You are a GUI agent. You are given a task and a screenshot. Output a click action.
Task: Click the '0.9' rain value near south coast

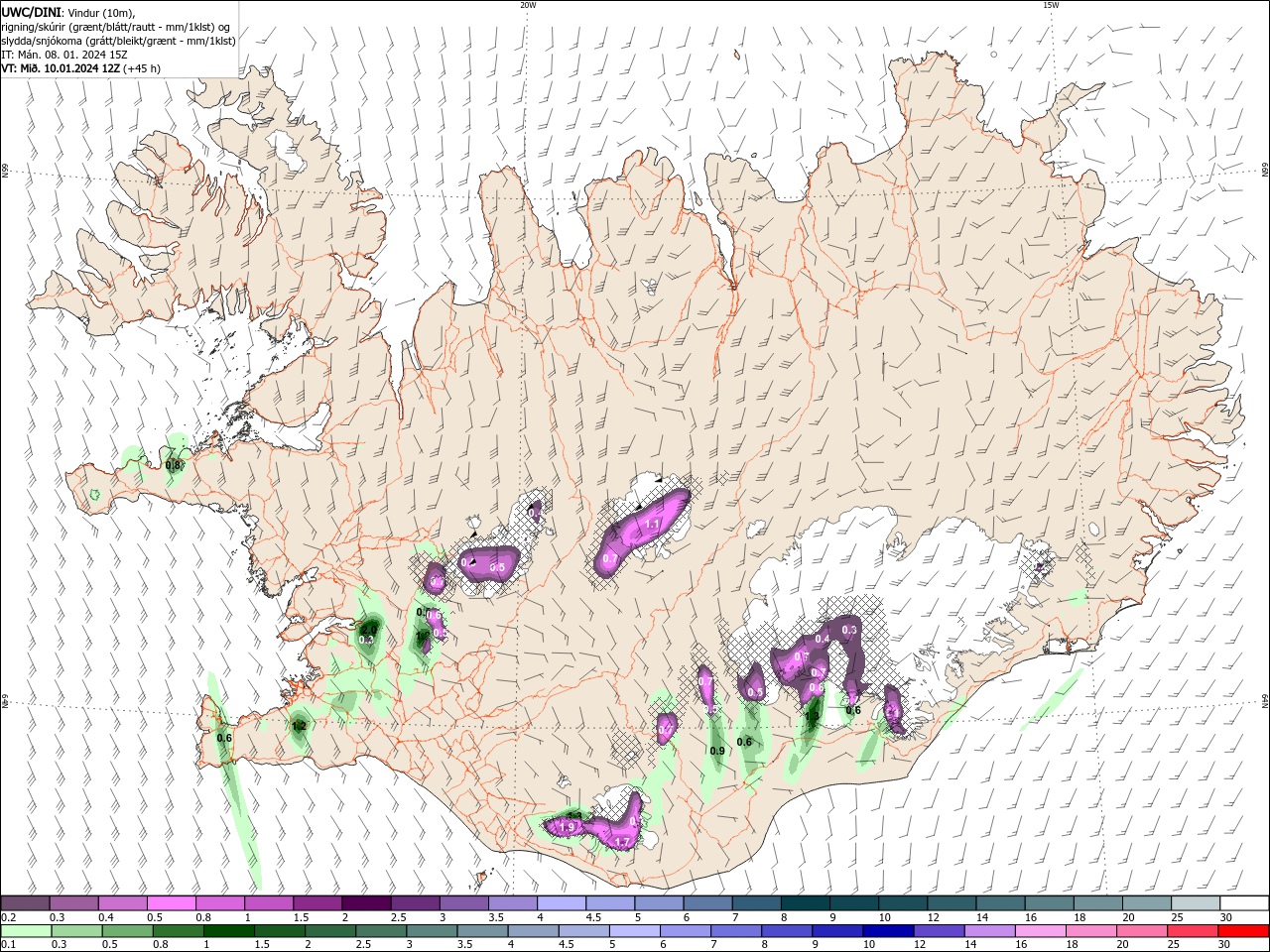pos(717,751)
